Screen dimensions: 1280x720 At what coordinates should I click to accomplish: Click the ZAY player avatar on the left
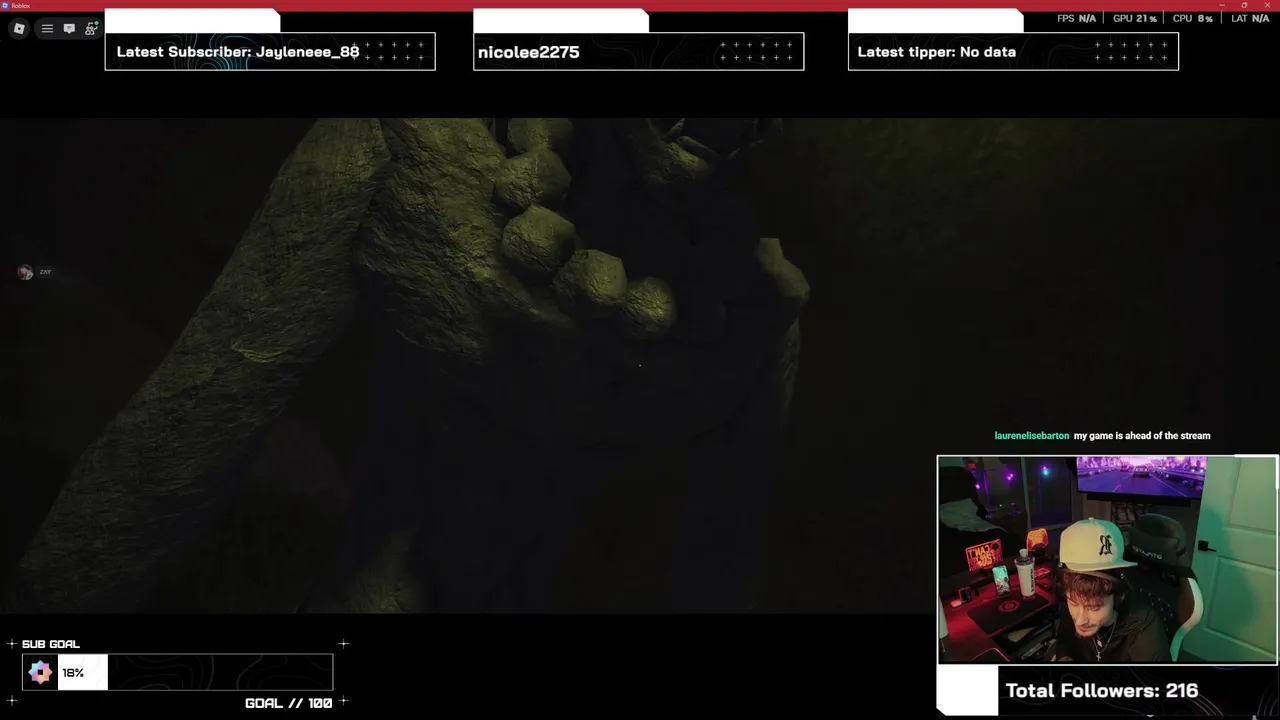click(x=26, y=272)
